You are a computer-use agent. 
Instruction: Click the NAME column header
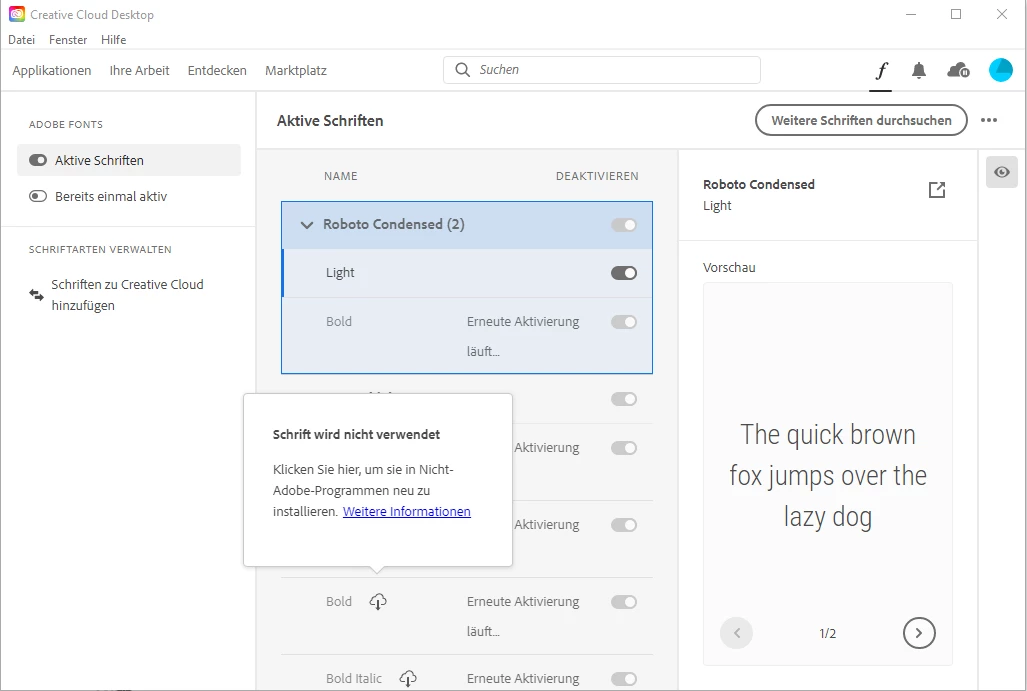point(341,176)
